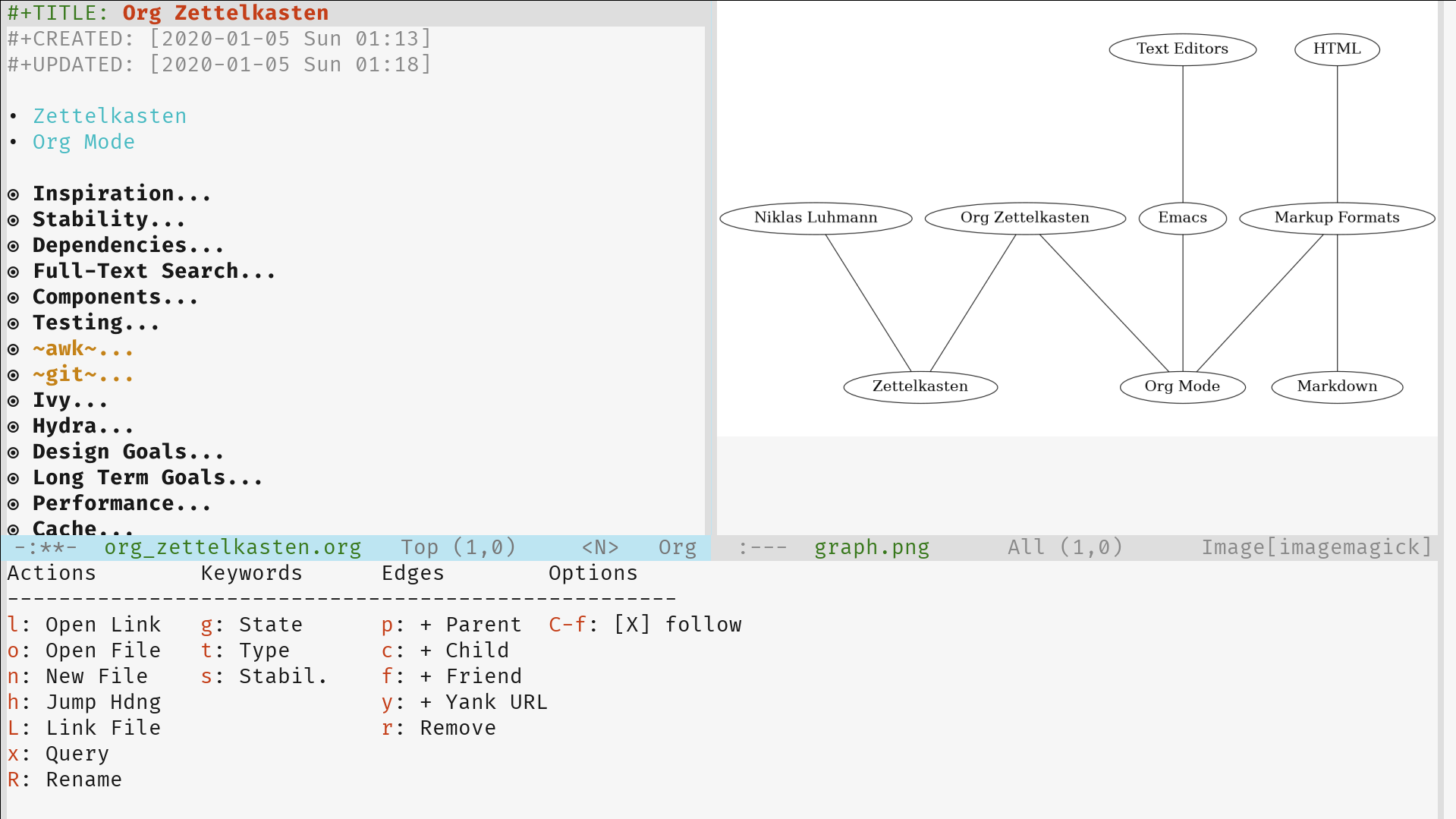This screenshot has height=819, width=1456.
Task: Click the Org Zettelkasten title text
Action: [x=225, y=13]
